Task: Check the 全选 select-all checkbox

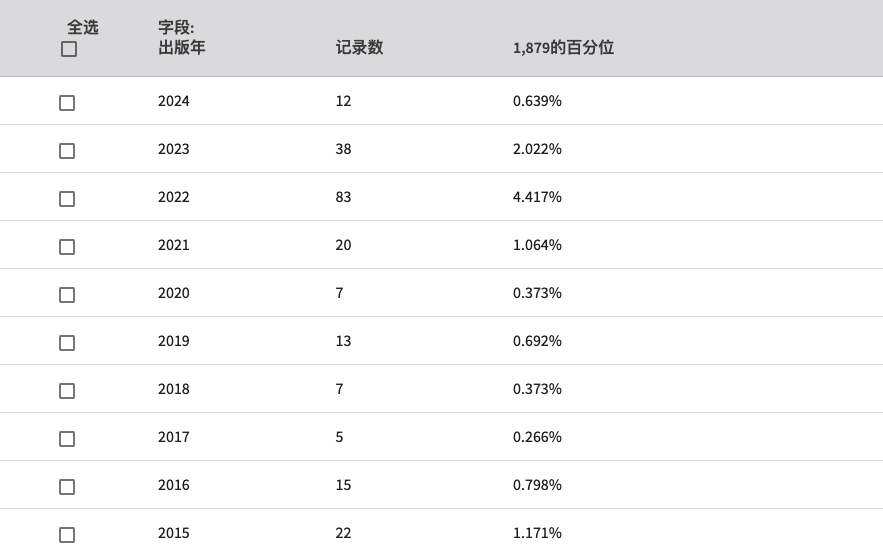Action: pos(69,50)
